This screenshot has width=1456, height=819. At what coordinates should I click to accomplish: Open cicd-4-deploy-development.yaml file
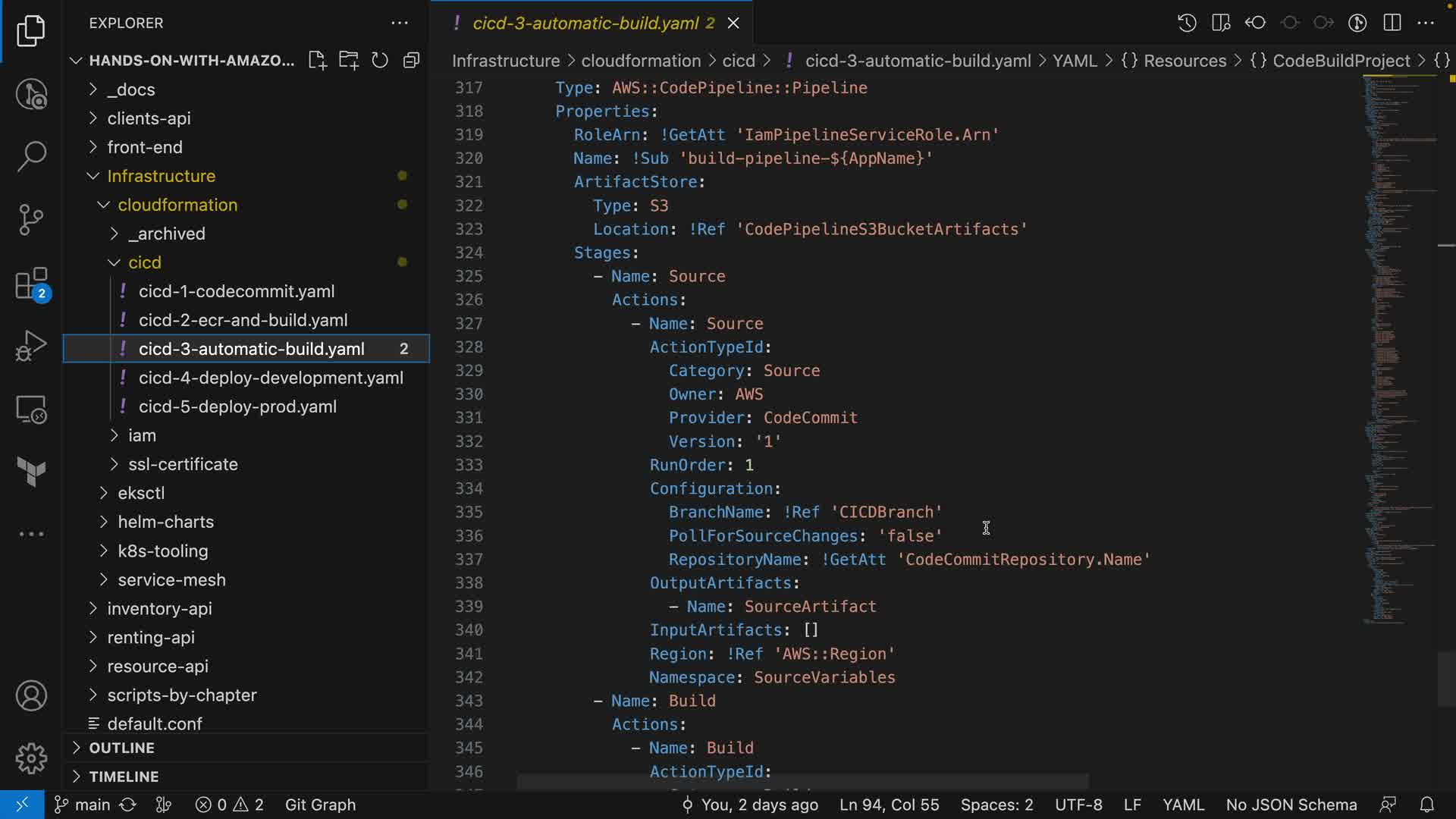271,378
